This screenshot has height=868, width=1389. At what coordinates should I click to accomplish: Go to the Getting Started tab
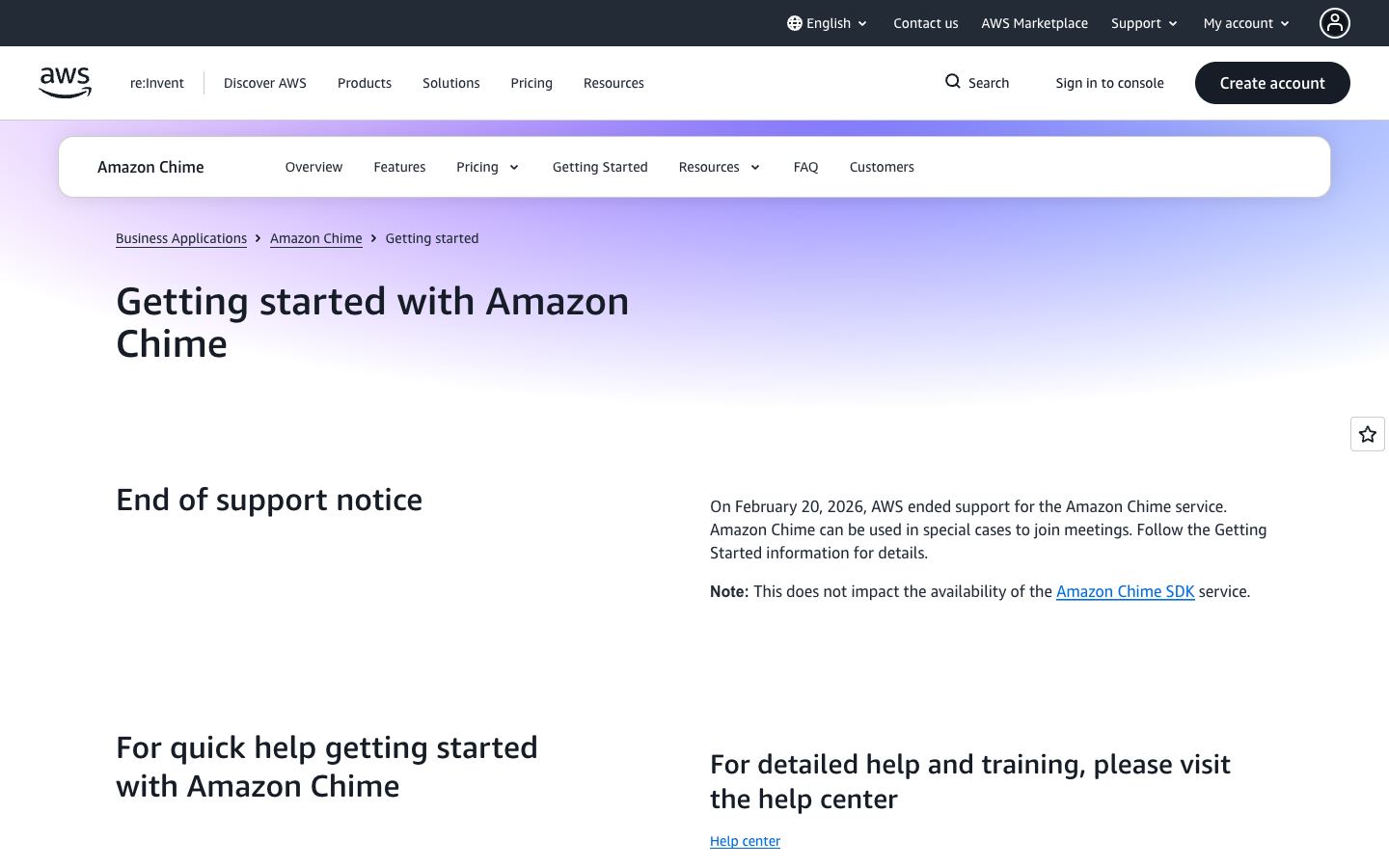(x=600, y=167)
